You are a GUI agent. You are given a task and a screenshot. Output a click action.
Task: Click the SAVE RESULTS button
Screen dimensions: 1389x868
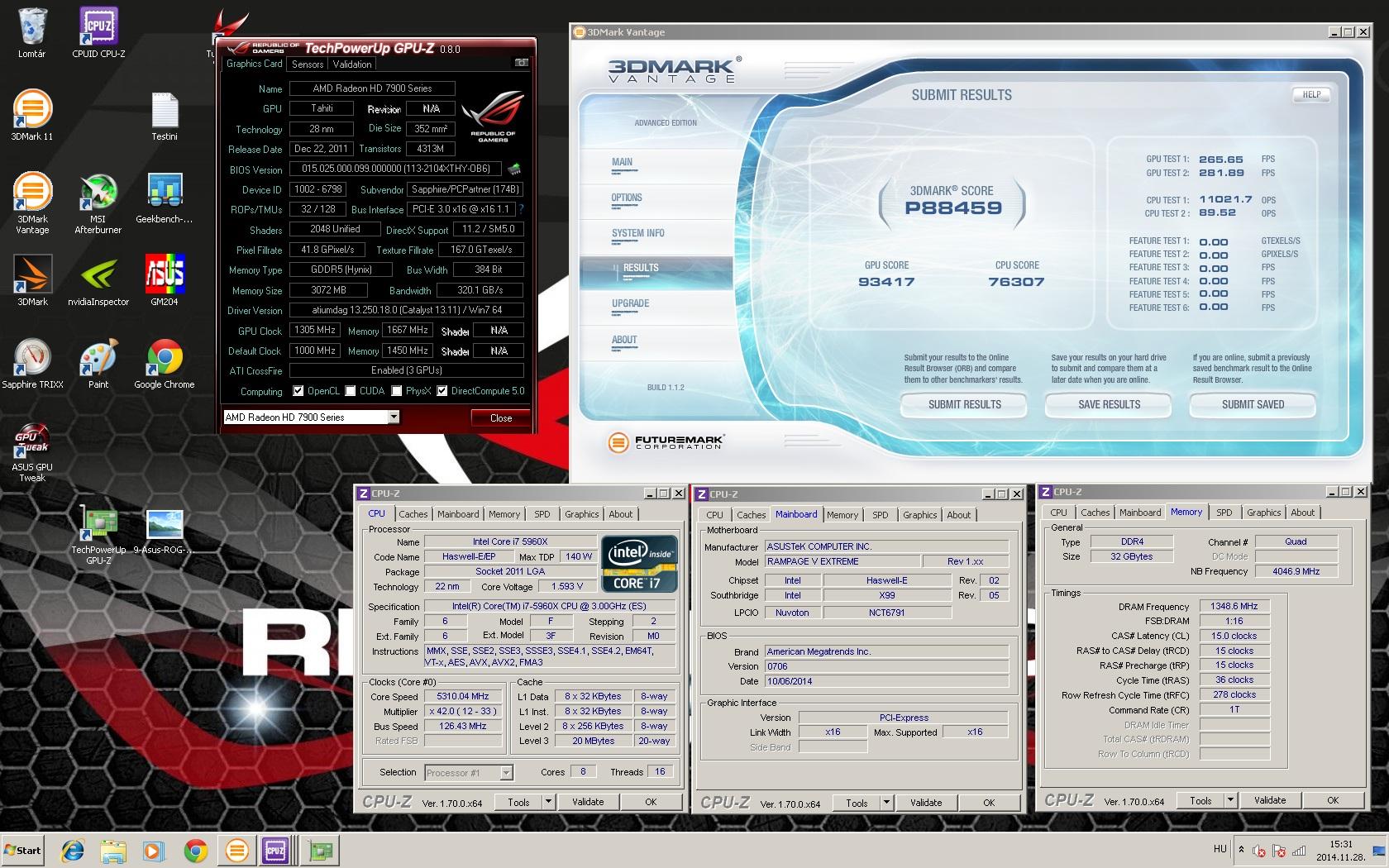click(1109, 404)
